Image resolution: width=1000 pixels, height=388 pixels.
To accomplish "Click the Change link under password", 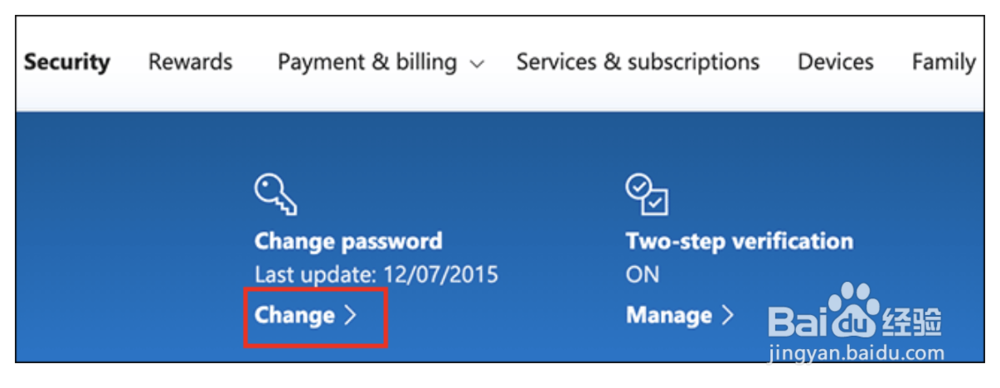I will pos(305,315).
